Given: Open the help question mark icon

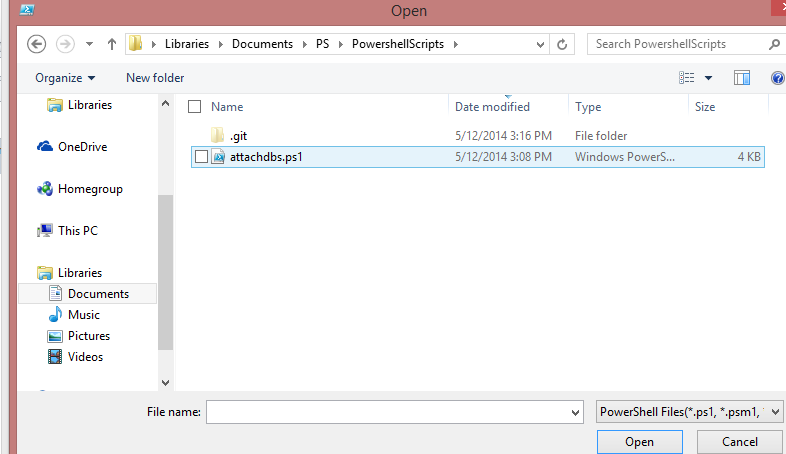Looking at the screenshot, I should pos(778,78).
